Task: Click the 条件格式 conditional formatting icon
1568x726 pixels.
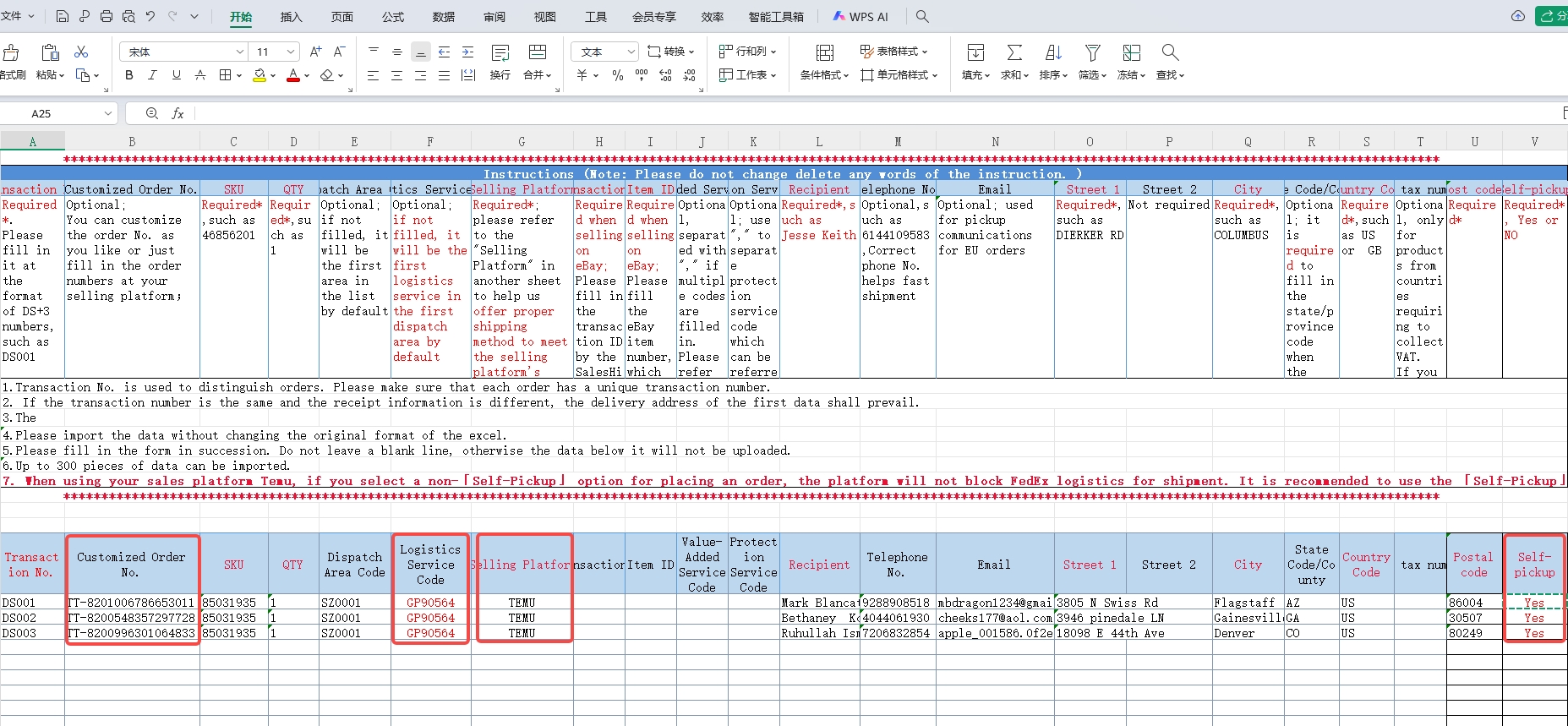Action: 825,52
